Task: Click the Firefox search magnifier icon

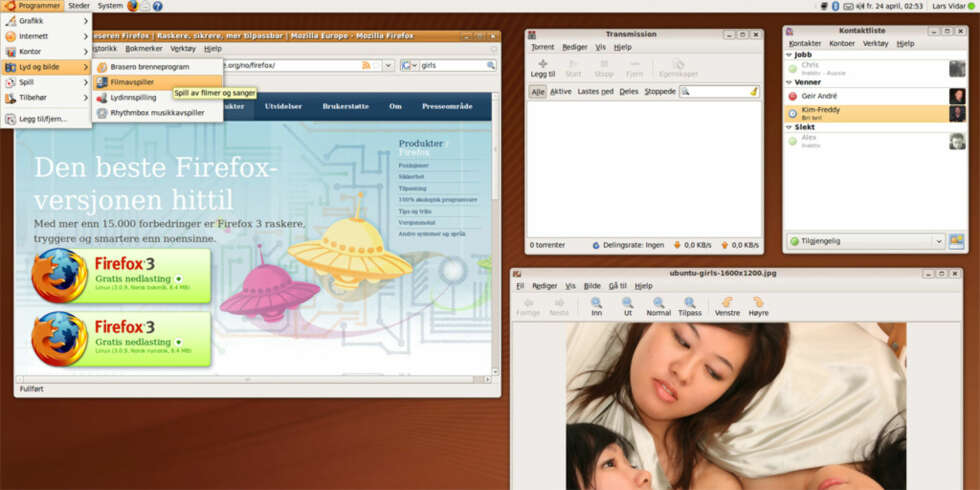Action: click(491, 65)
